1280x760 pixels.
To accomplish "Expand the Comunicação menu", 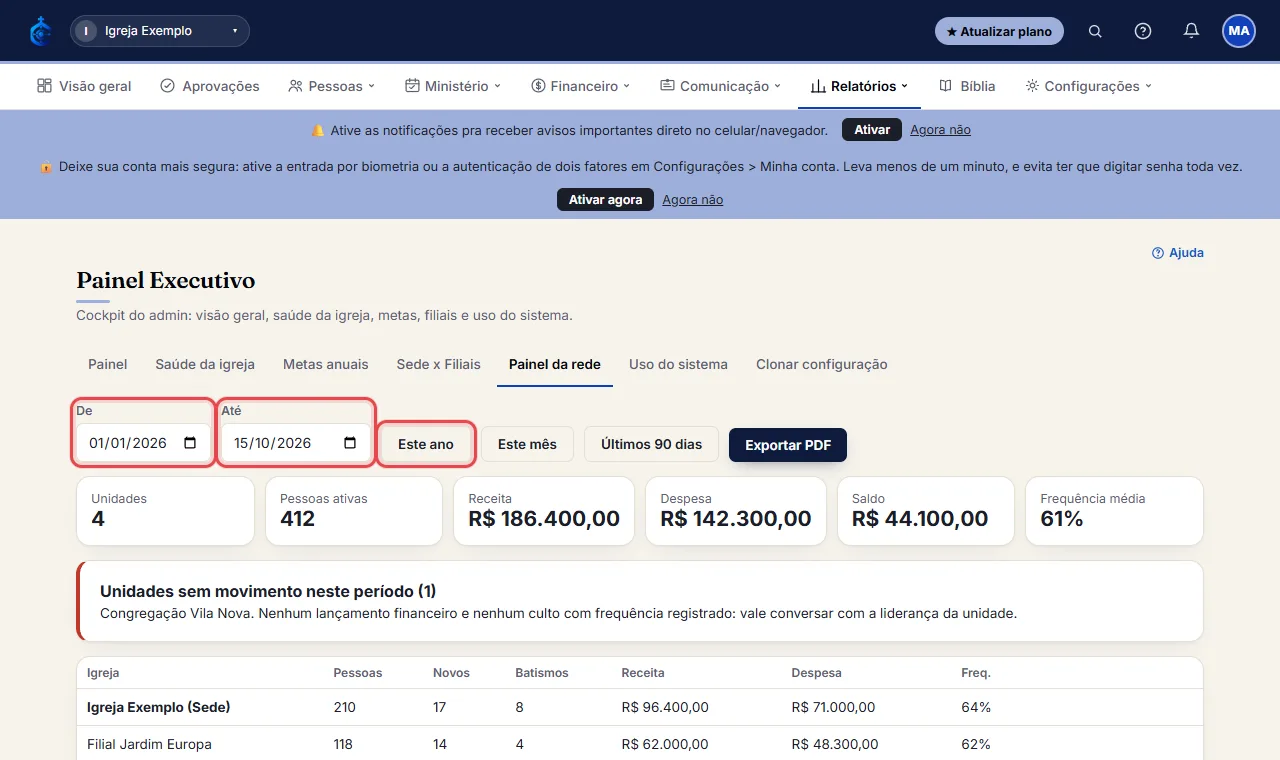I will (720, 86).
